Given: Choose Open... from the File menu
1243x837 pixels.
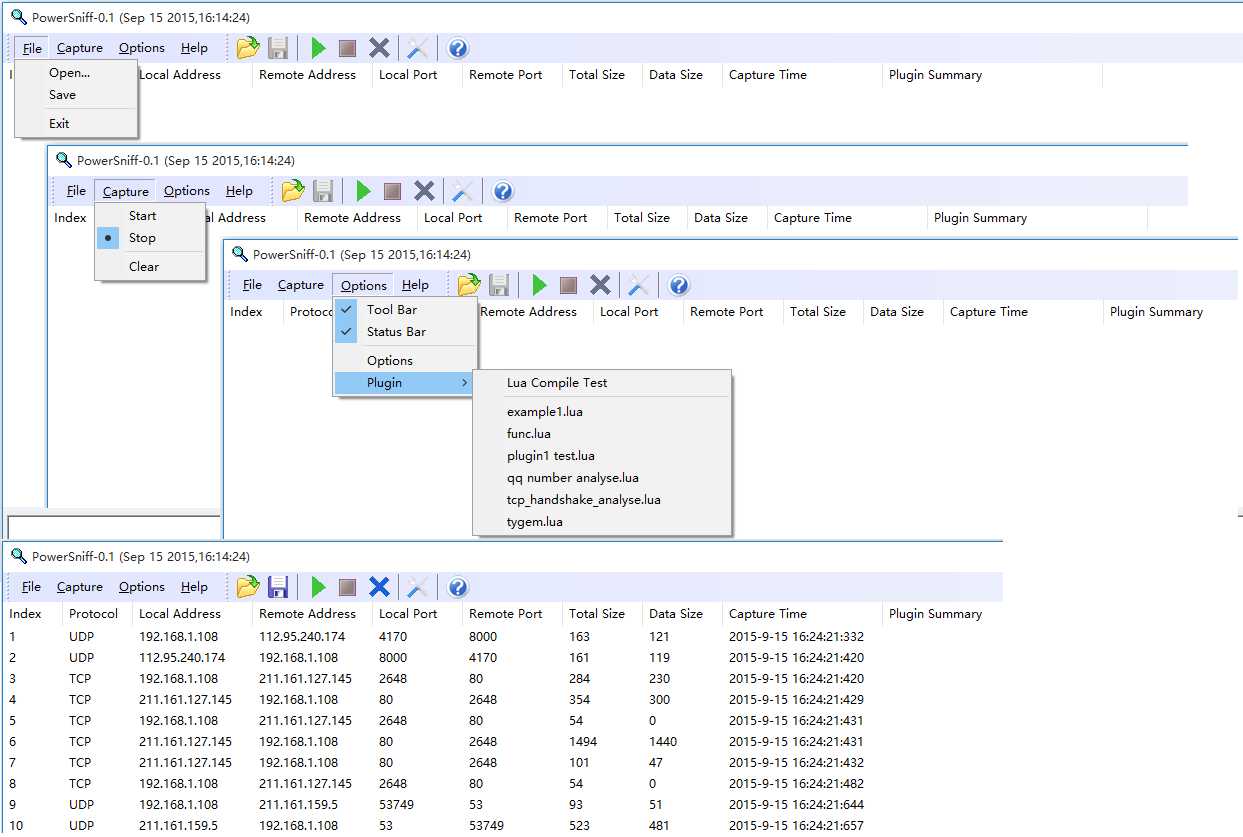Looking at the screenshot, I should [76, 73].
